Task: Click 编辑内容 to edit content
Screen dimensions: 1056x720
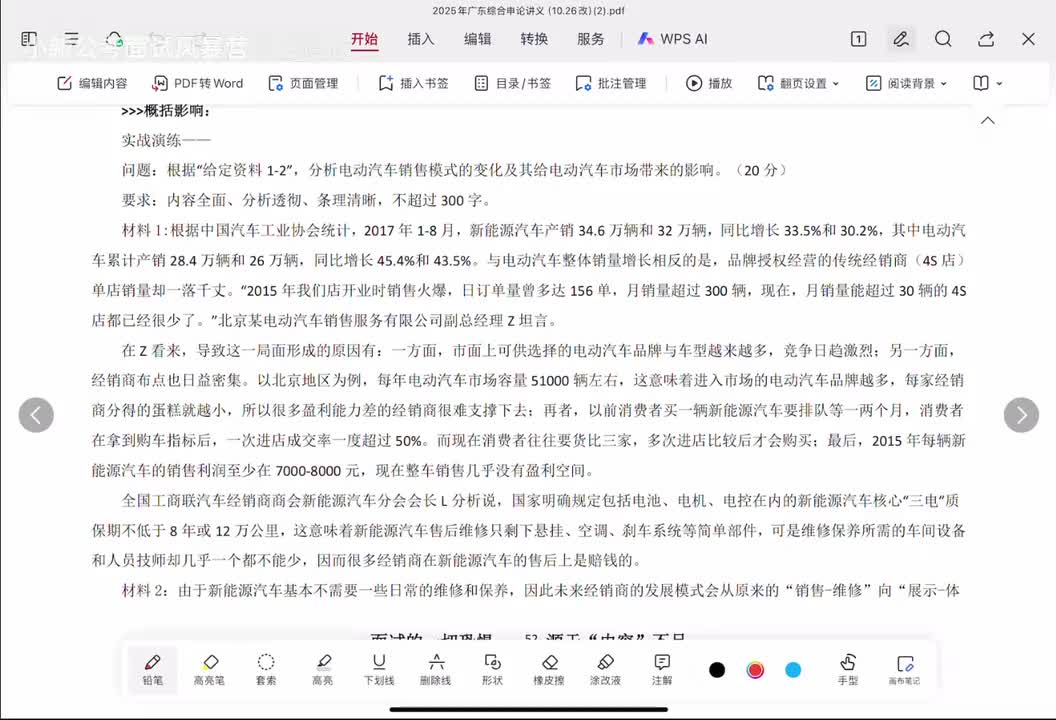Action: (x=92, y=84)
